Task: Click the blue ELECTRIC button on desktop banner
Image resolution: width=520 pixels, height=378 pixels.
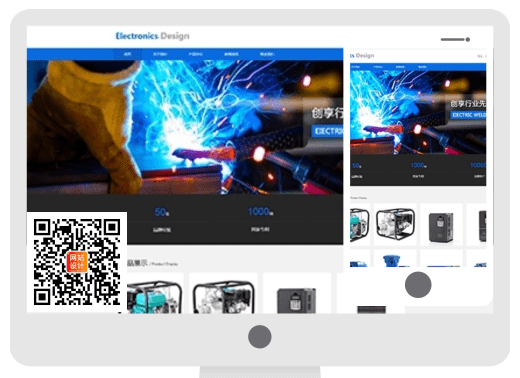Action: point(327,131)
